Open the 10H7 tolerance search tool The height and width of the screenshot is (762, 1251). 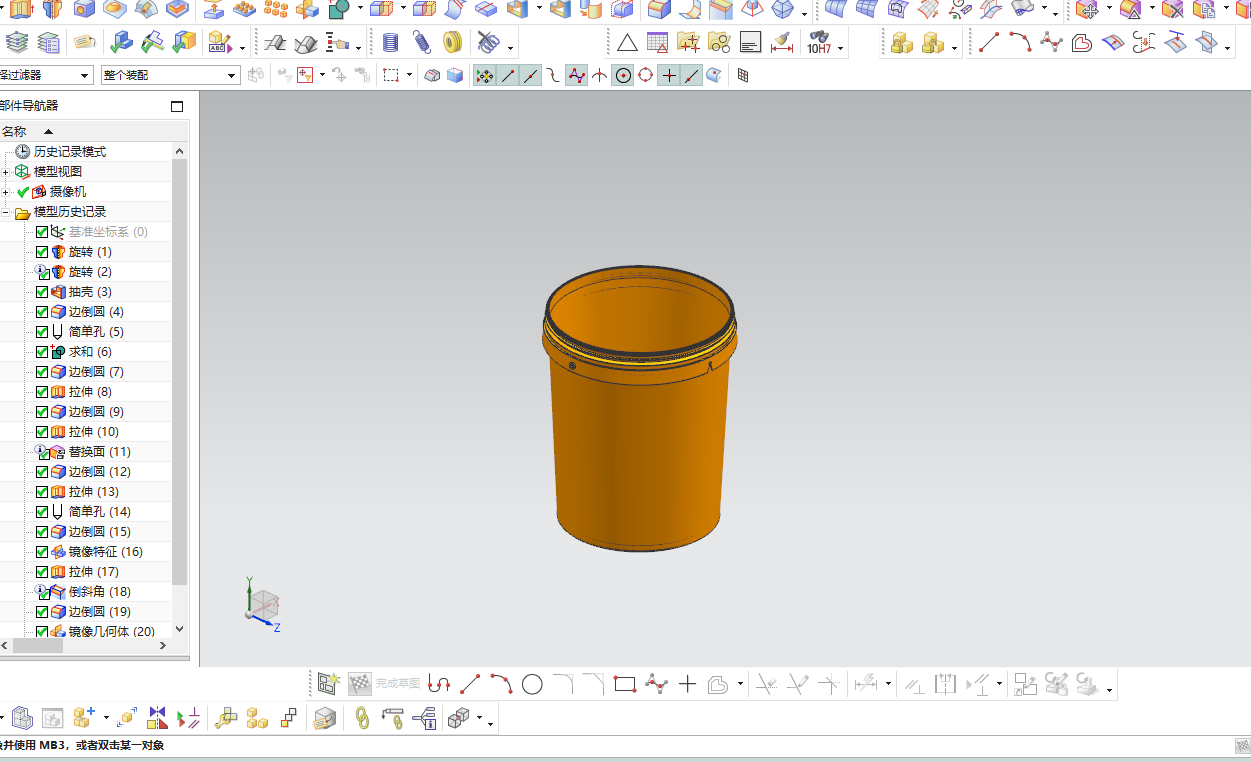[818, 43]
